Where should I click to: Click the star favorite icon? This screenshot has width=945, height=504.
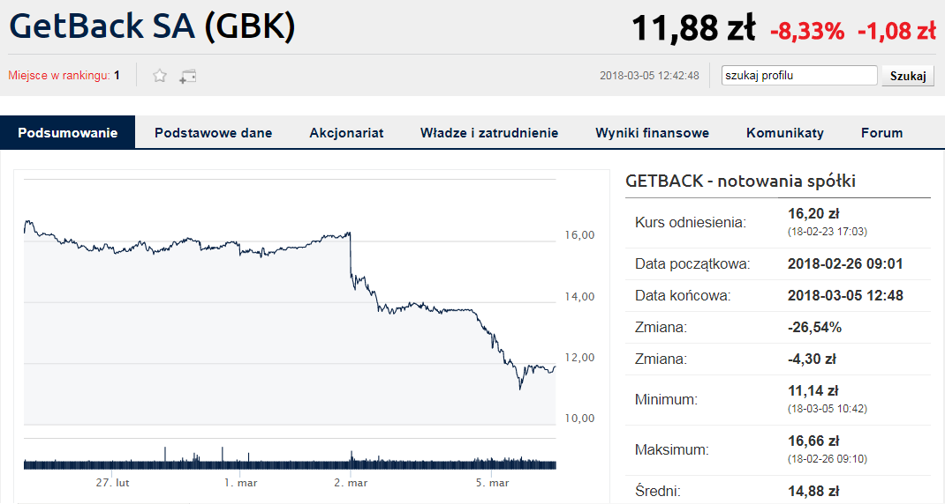pos(160,76)
